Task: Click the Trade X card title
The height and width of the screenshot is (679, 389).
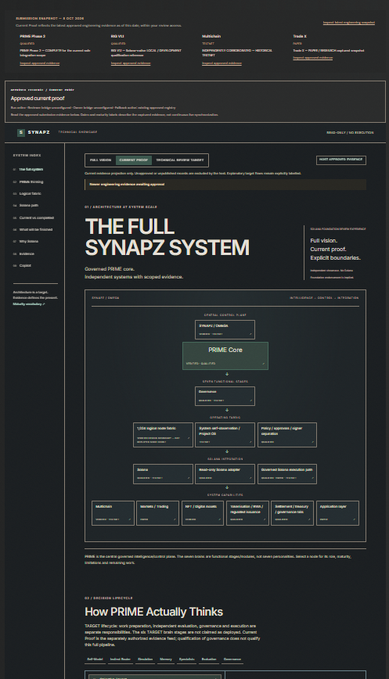Action: (300, 36)
